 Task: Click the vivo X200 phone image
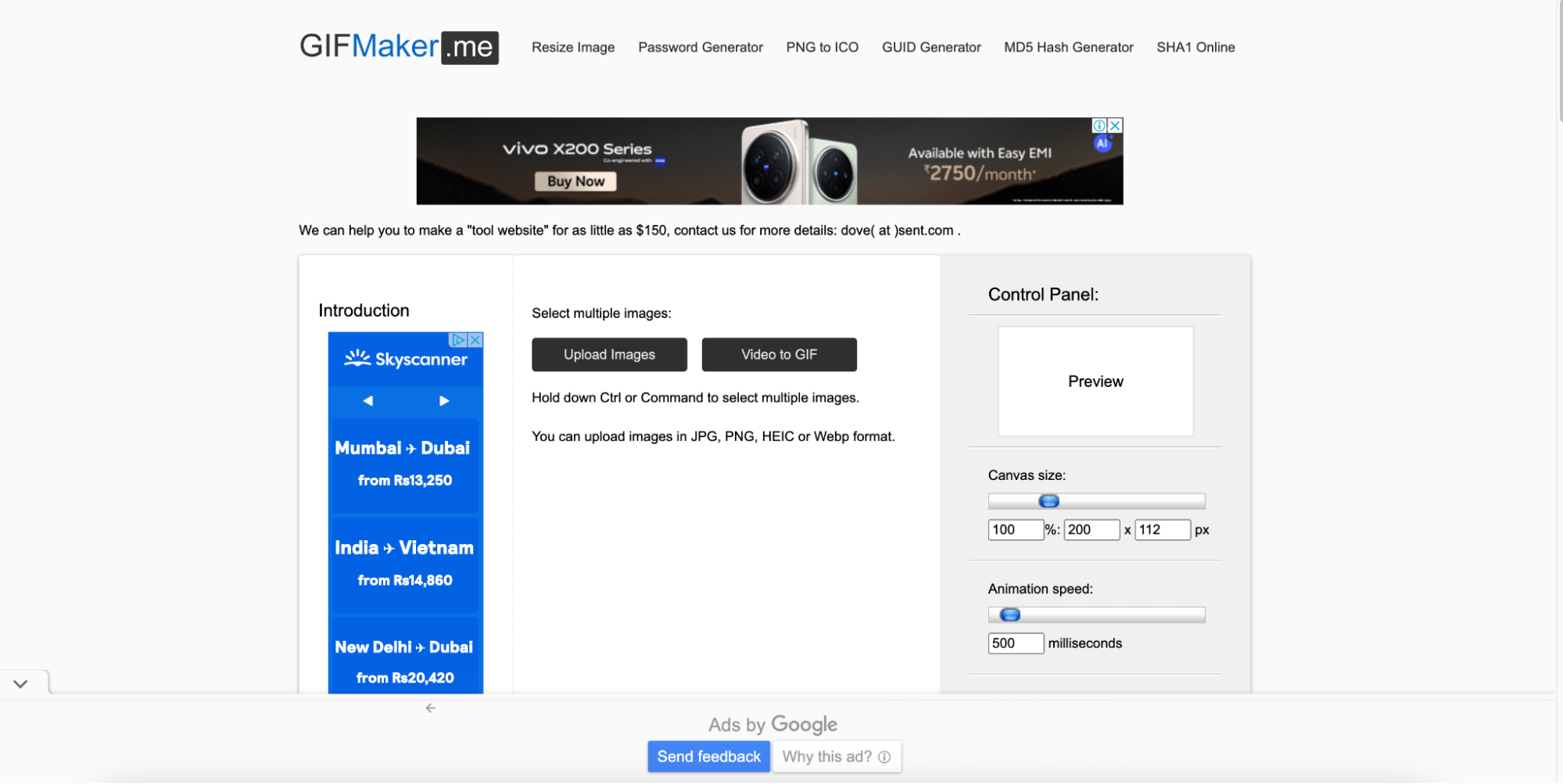click(x=799, y=163)
